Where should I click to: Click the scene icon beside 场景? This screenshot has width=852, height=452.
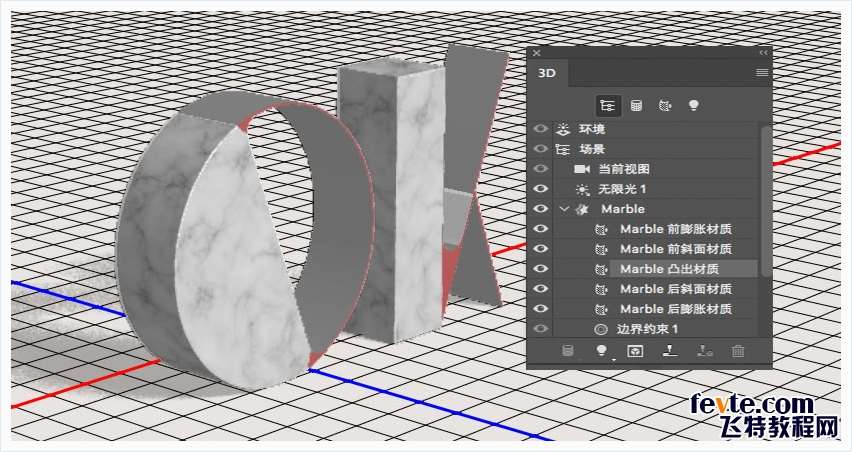click(x=562, y=149)
